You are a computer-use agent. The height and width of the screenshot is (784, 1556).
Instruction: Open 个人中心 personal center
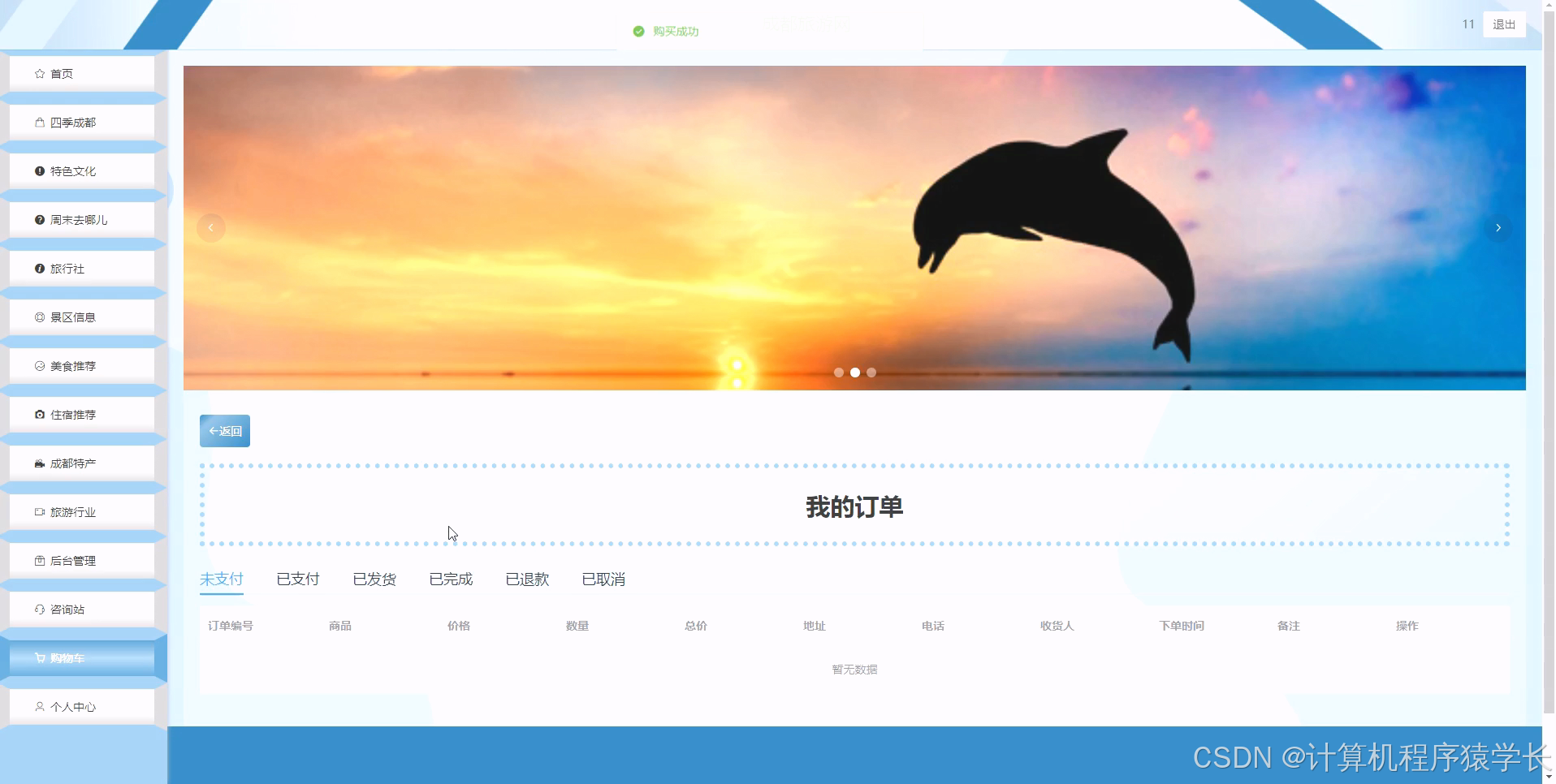72,706
